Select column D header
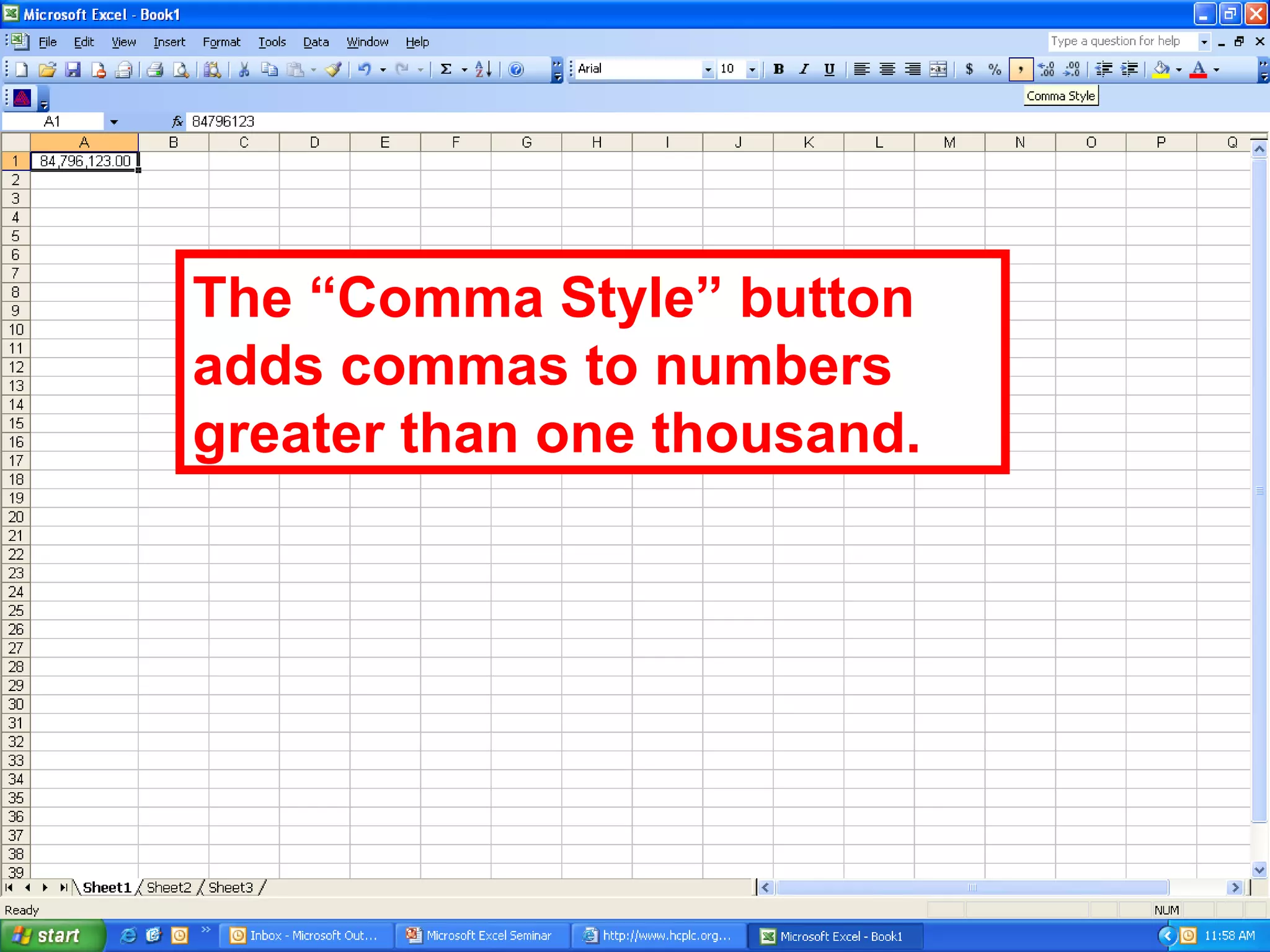This screenshot has width=1270, height=952. click(314, 143)
